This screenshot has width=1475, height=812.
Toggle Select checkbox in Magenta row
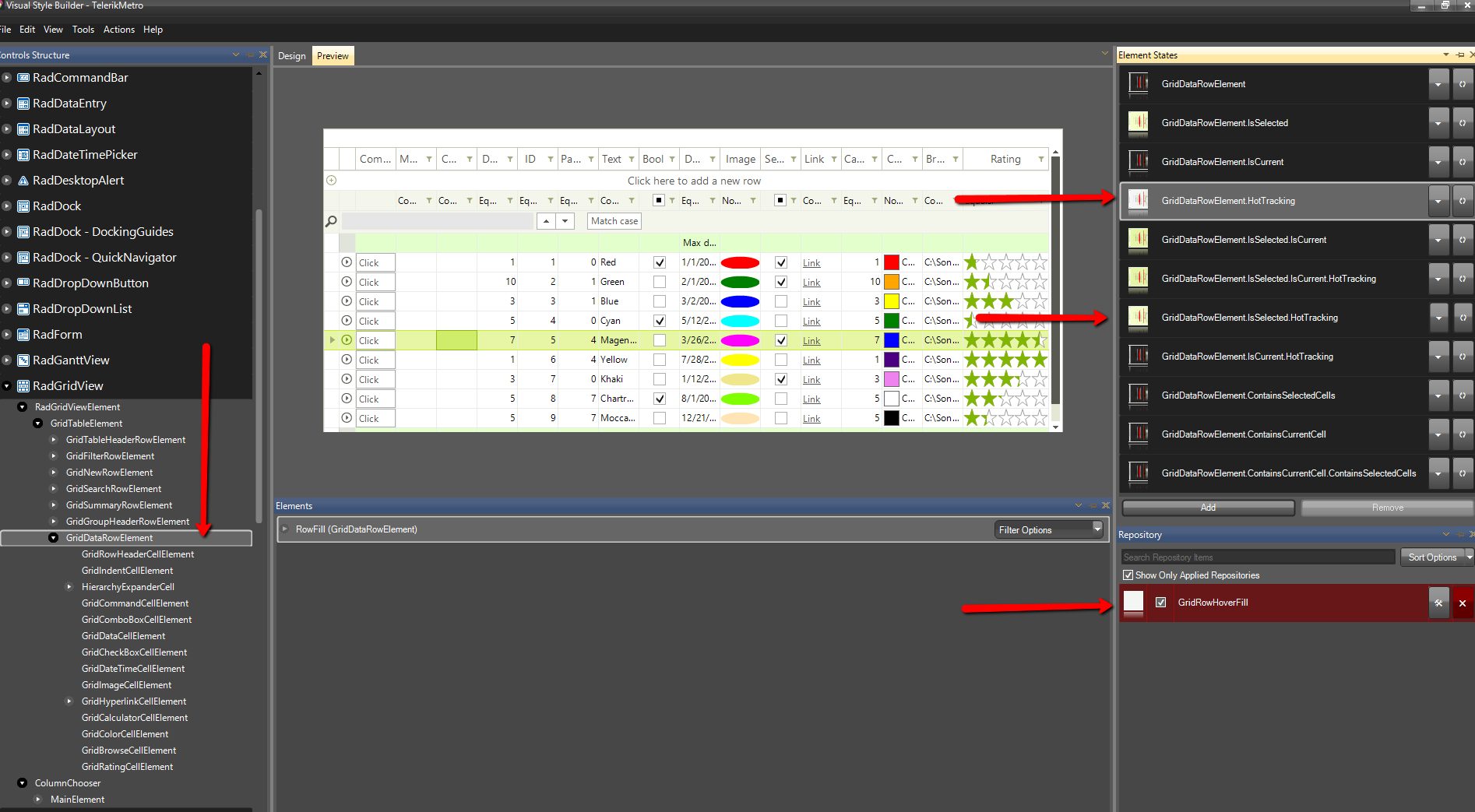[781, 340]
